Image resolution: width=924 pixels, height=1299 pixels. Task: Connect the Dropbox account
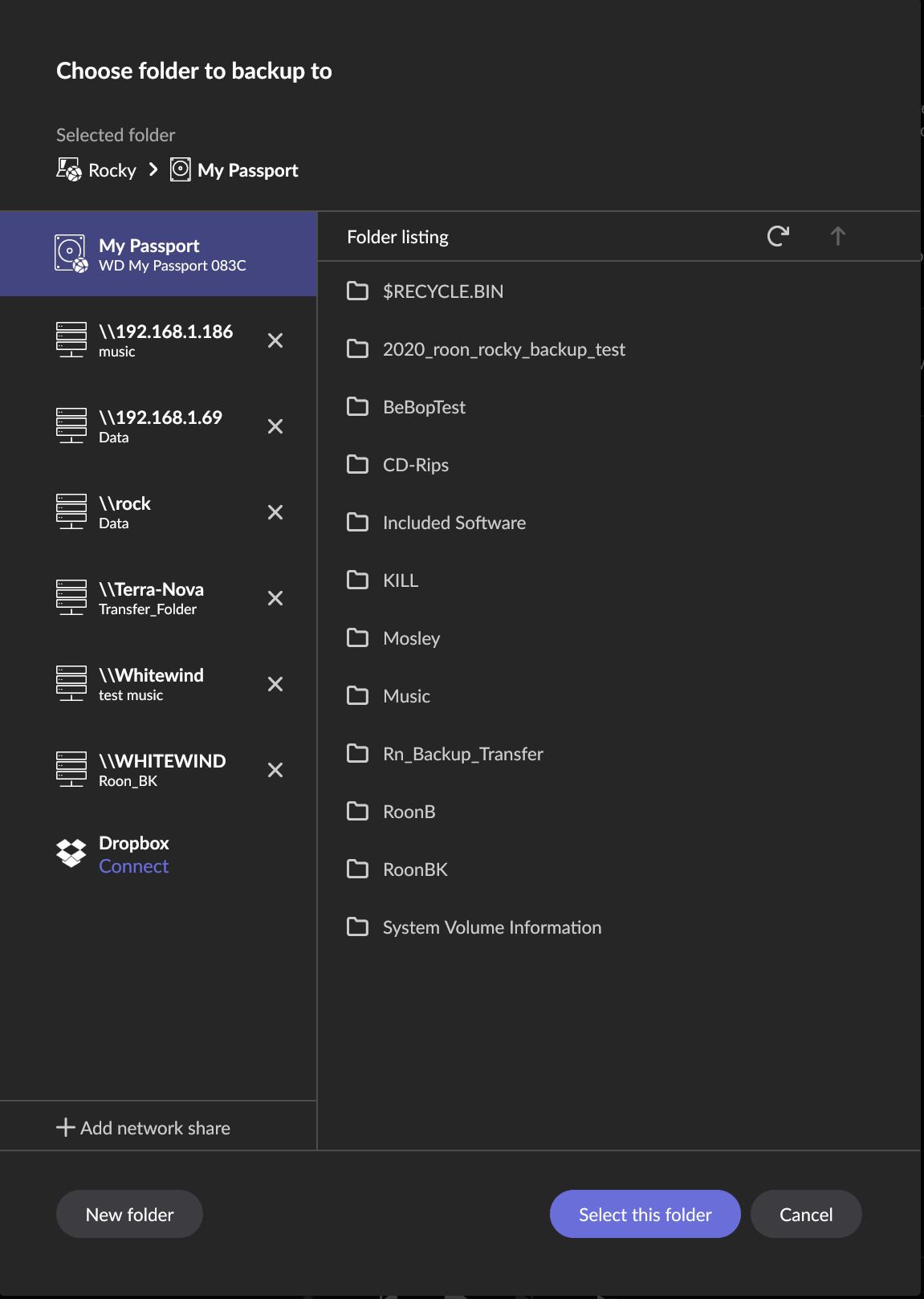tap(133, 866)
